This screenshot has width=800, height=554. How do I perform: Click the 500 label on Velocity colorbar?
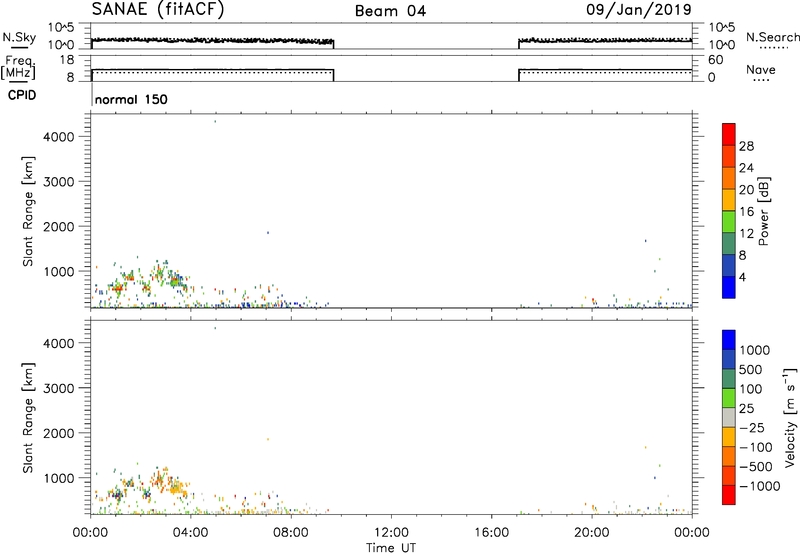coord(751,369)
